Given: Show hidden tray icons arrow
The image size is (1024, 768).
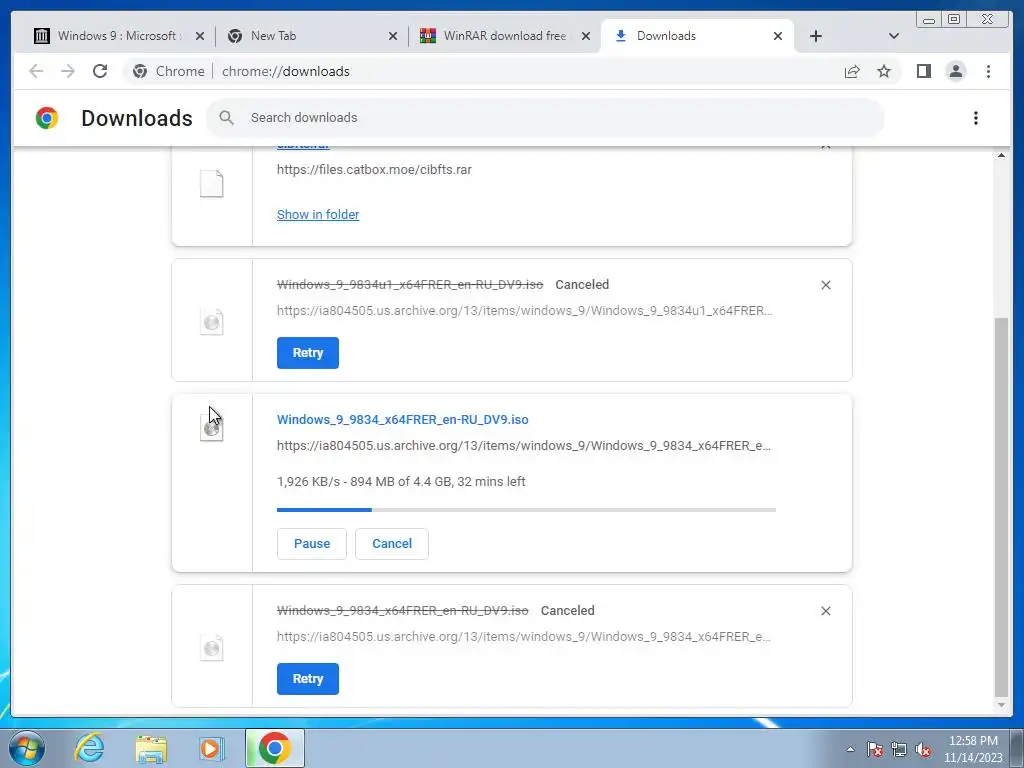Looking at the screenshot, I should point(850,749).
